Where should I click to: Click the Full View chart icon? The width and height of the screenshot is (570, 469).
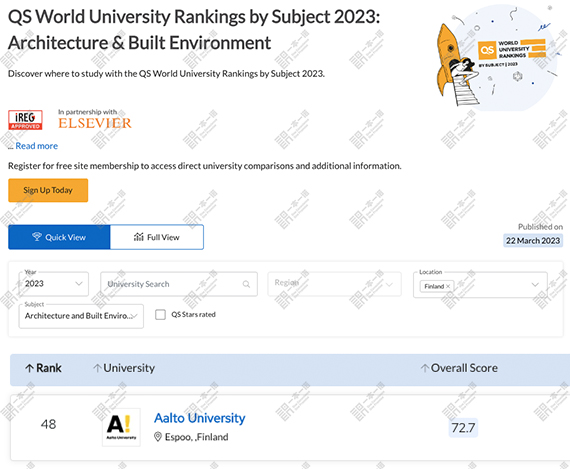click(139, 237)
